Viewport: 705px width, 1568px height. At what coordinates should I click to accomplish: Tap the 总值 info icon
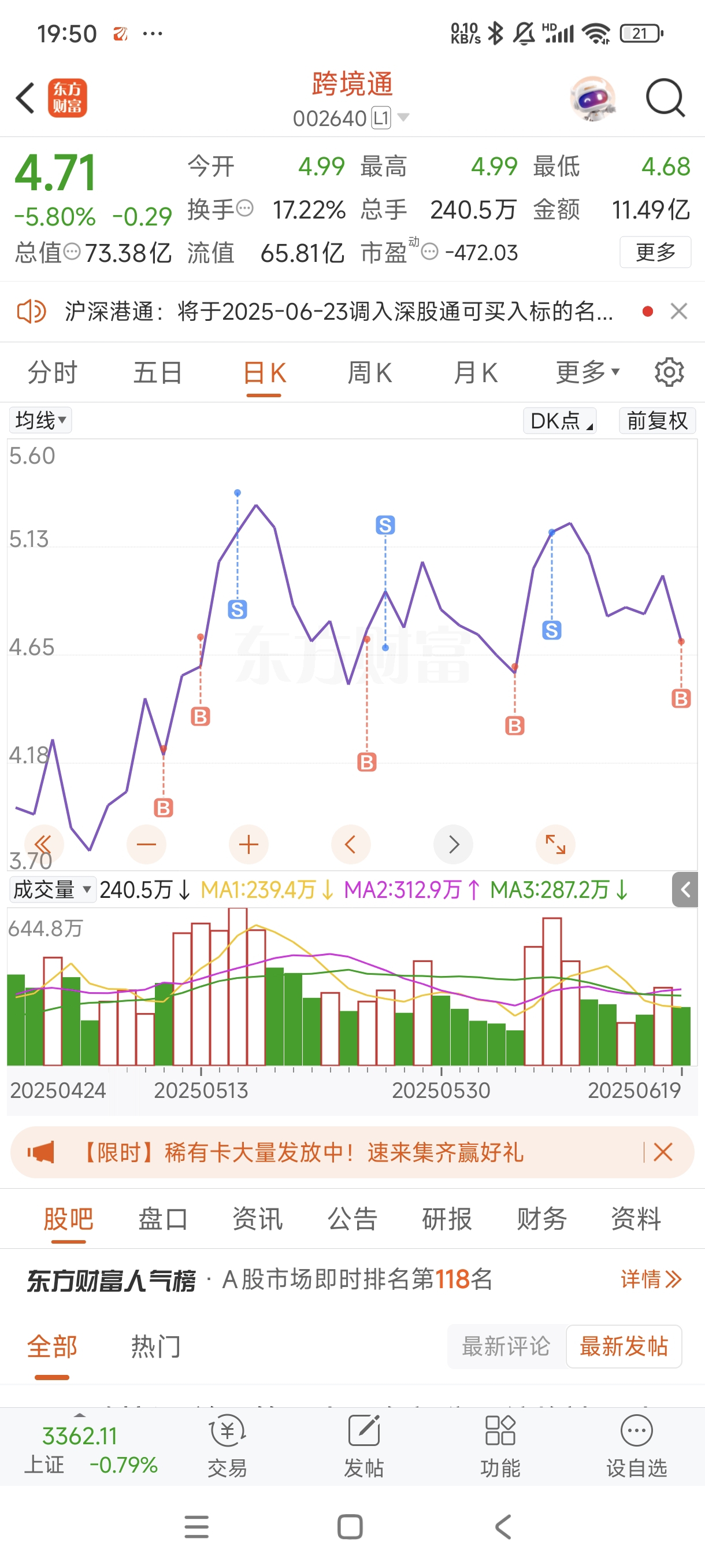pos(72,252)
